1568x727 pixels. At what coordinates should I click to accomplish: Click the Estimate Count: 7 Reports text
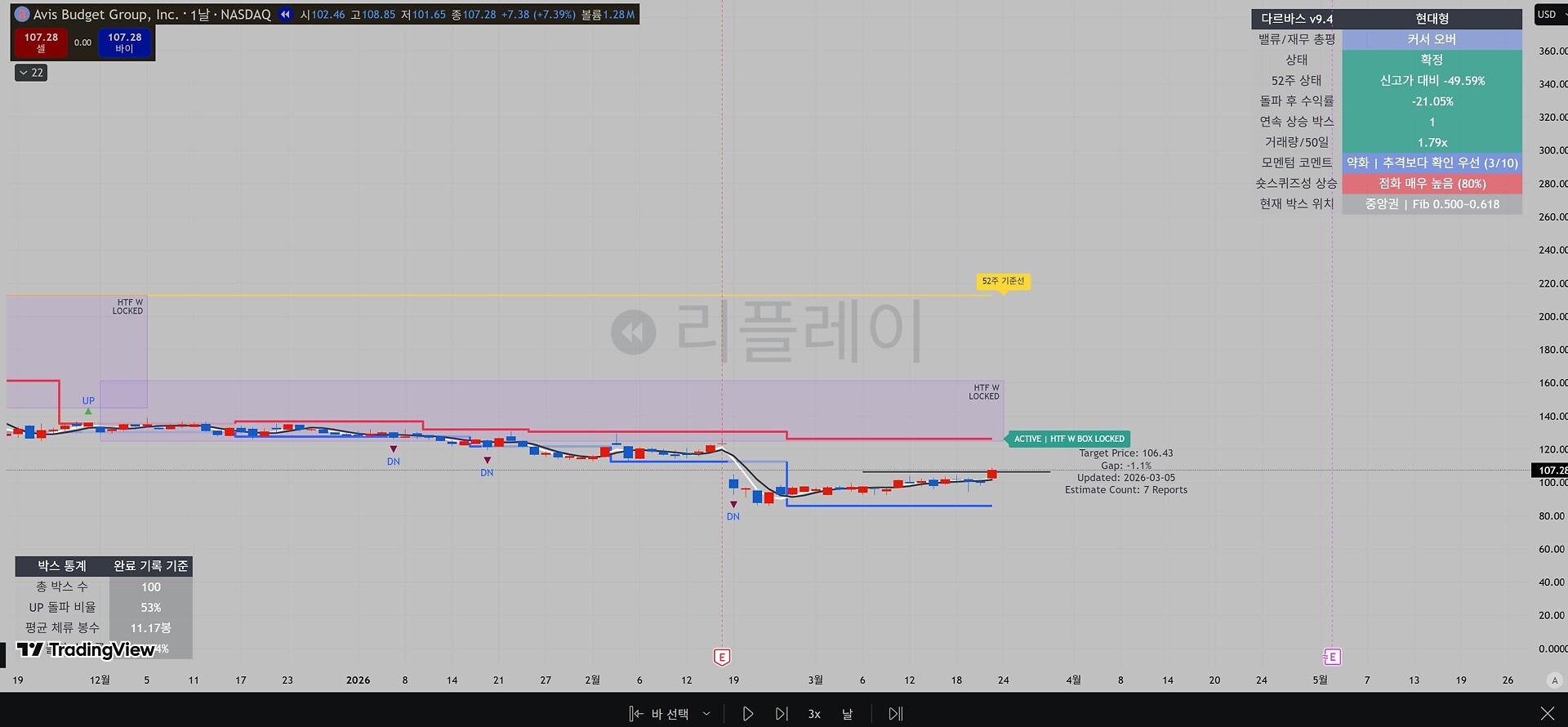click(x=1126, y=490)
